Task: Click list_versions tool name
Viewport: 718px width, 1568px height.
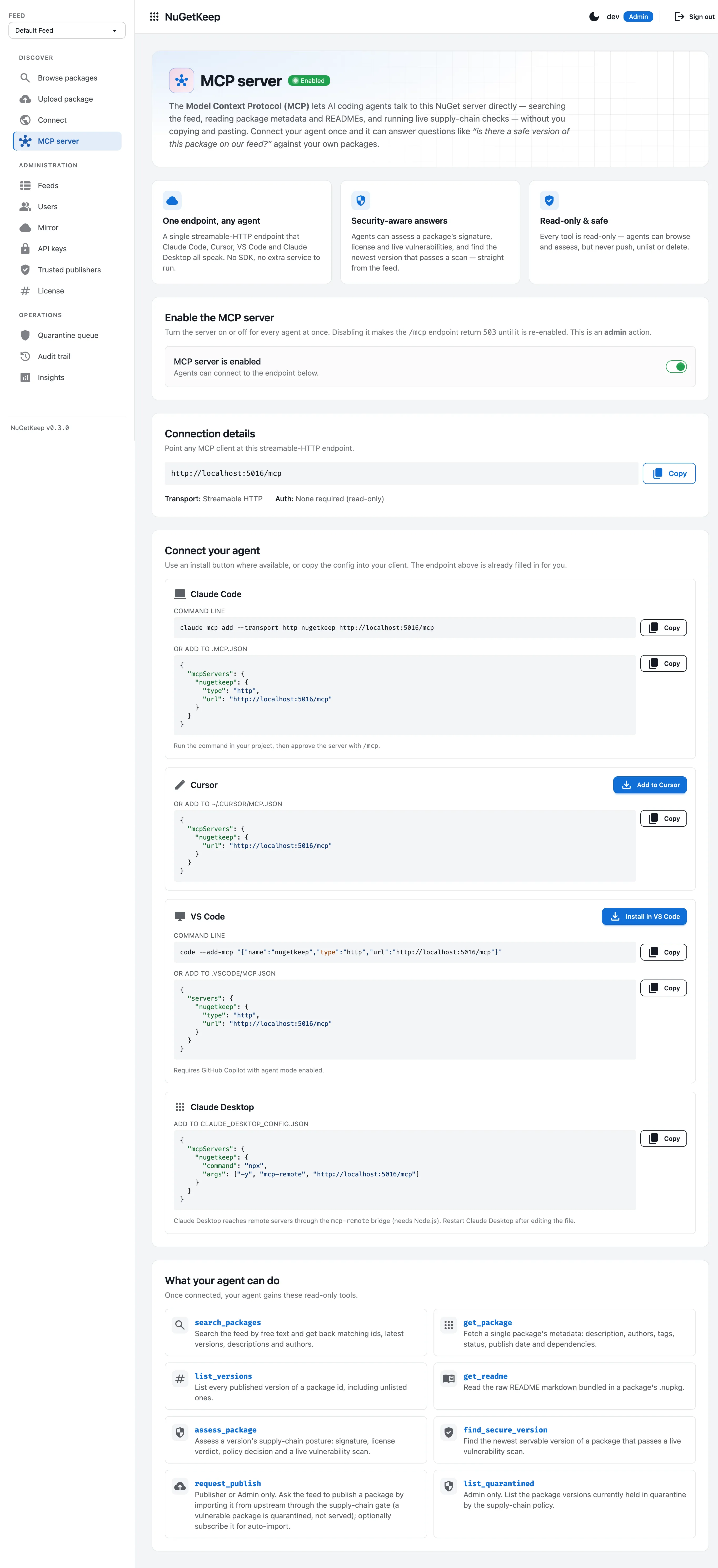Action: tap(223, 1376)
